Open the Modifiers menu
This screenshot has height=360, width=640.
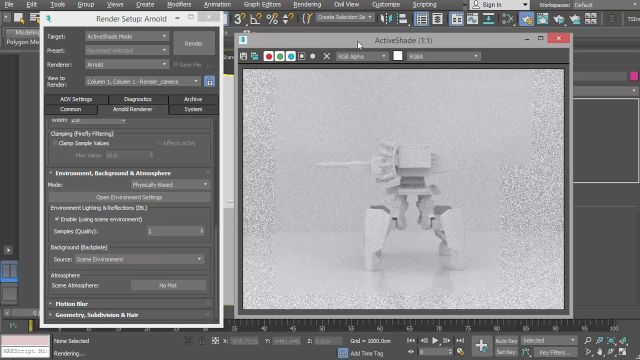(x=179, y=4)
